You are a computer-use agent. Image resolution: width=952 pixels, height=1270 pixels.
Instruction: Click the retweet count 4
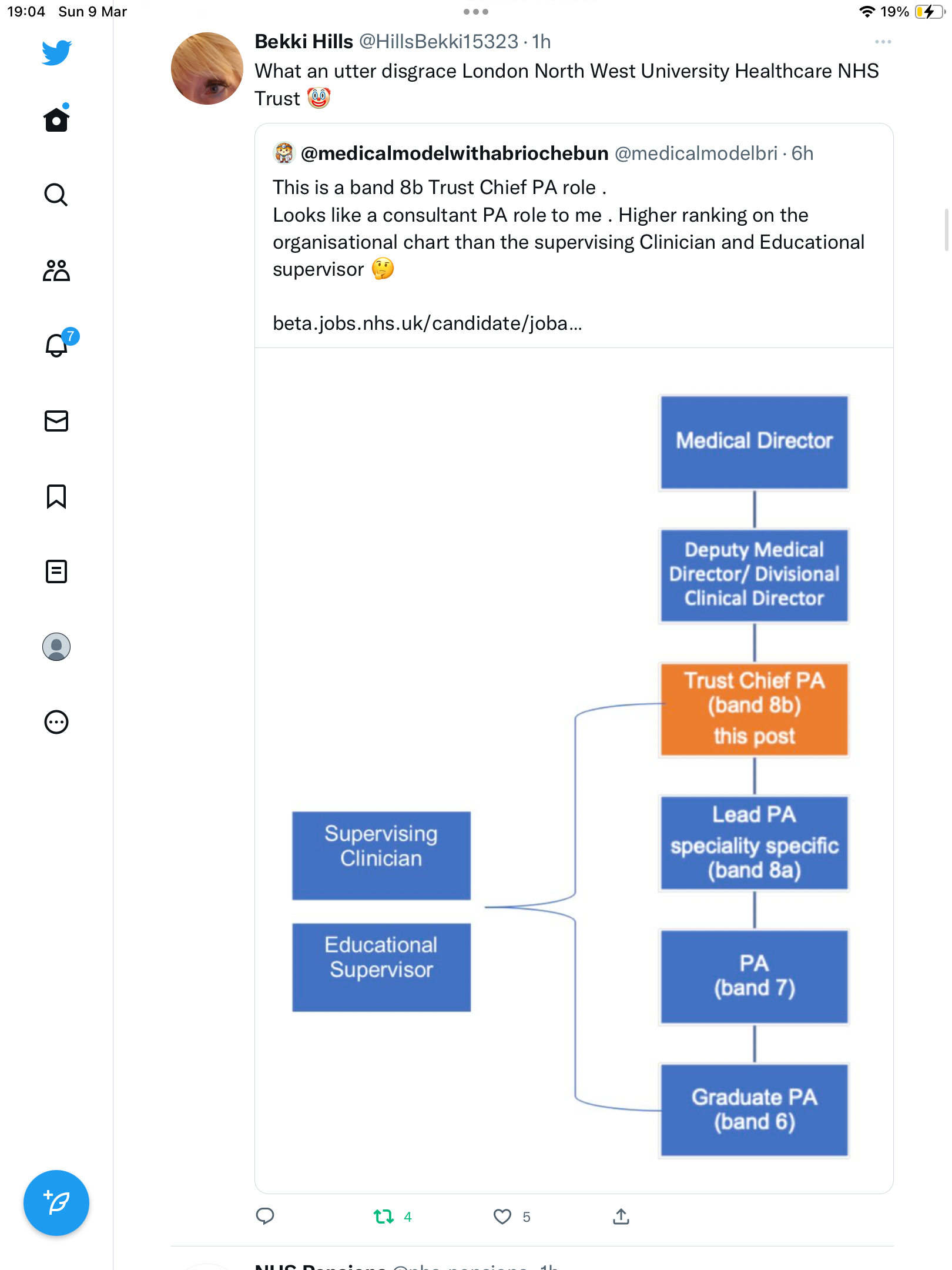(x=408, y=1217)
